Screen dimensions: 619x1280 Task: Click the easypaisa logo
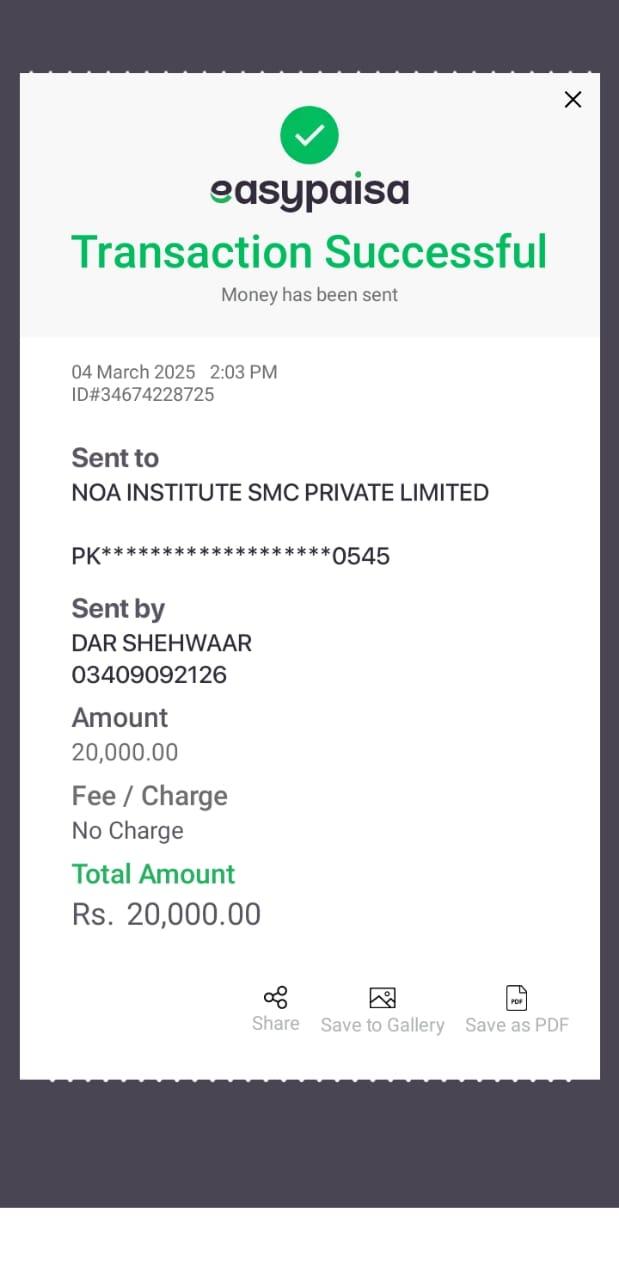point(309,190)
